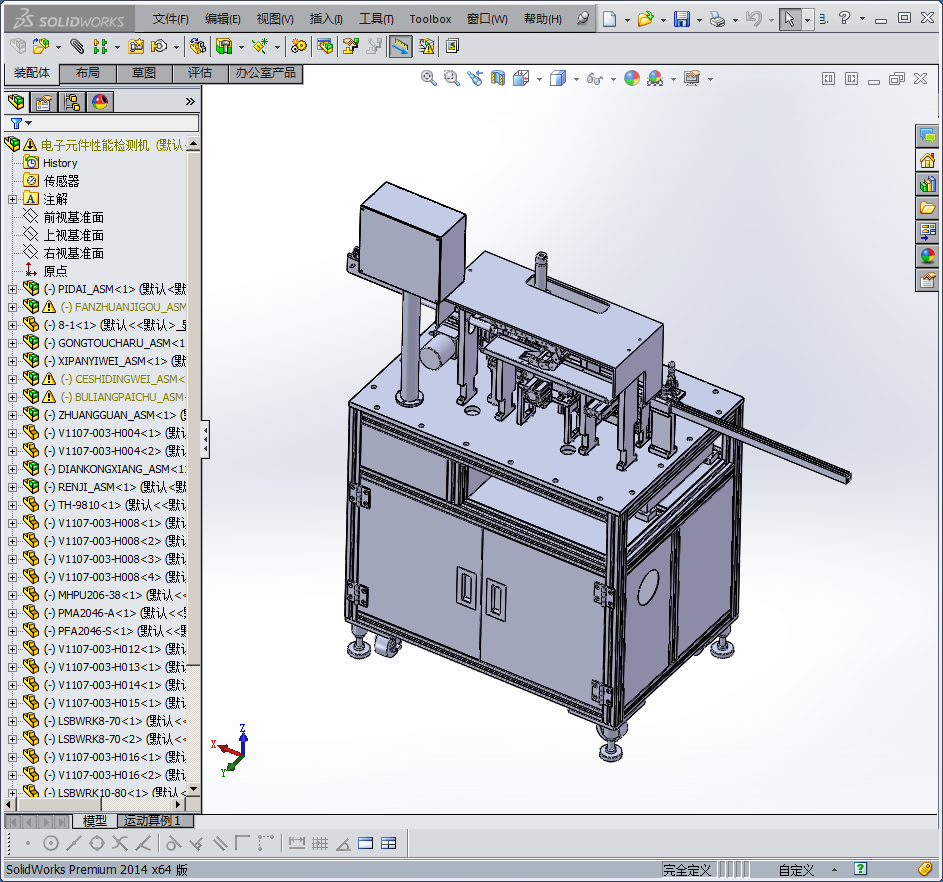The image size is (943, 882).
Task: Click the Zoom to Fit magnifier icon
Action: click(429, 78)
